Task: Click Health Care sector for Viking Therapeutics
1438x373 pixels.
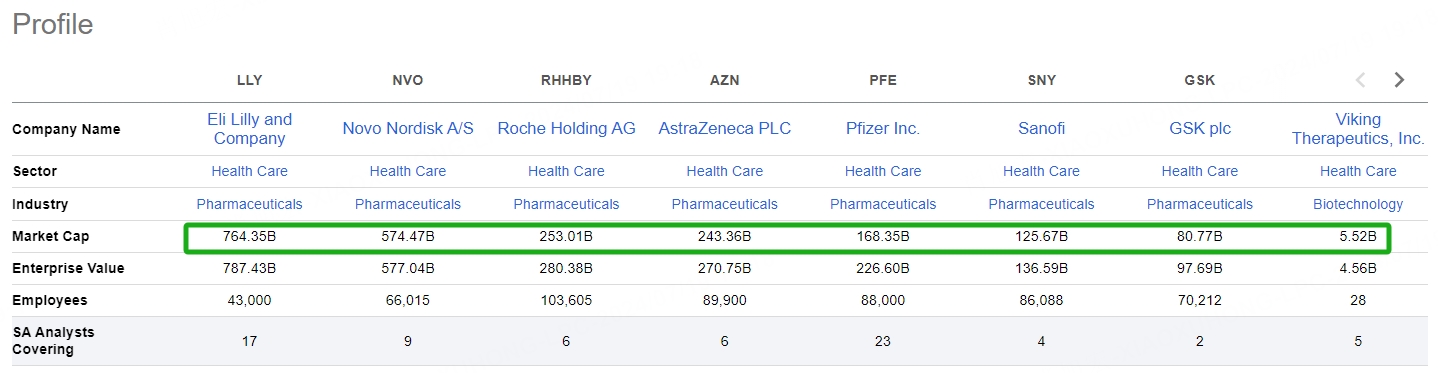Action: (1358, 171)
